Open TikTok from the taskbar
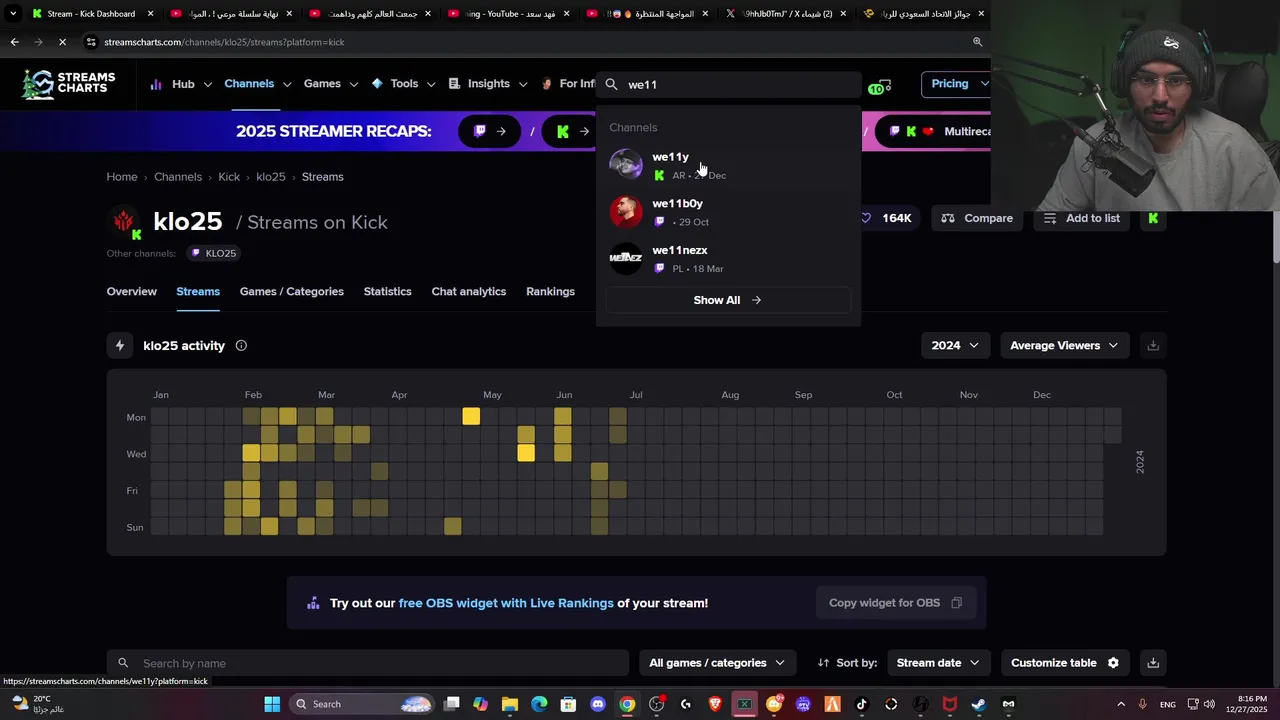The width and height of the screenshot is (1280, 720). pos(862,704)
